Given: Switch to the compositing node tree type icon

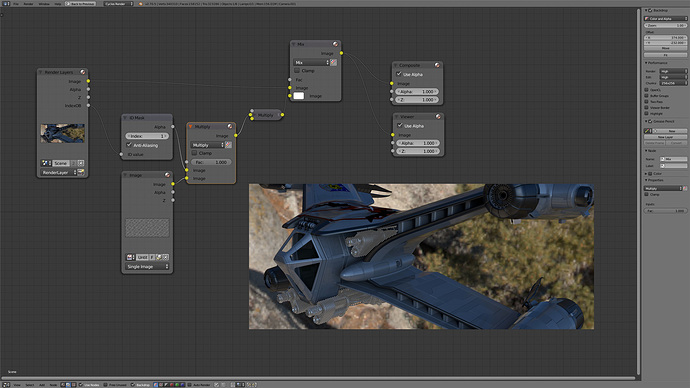Looking at the screenshot, I should tap(68, 384).
